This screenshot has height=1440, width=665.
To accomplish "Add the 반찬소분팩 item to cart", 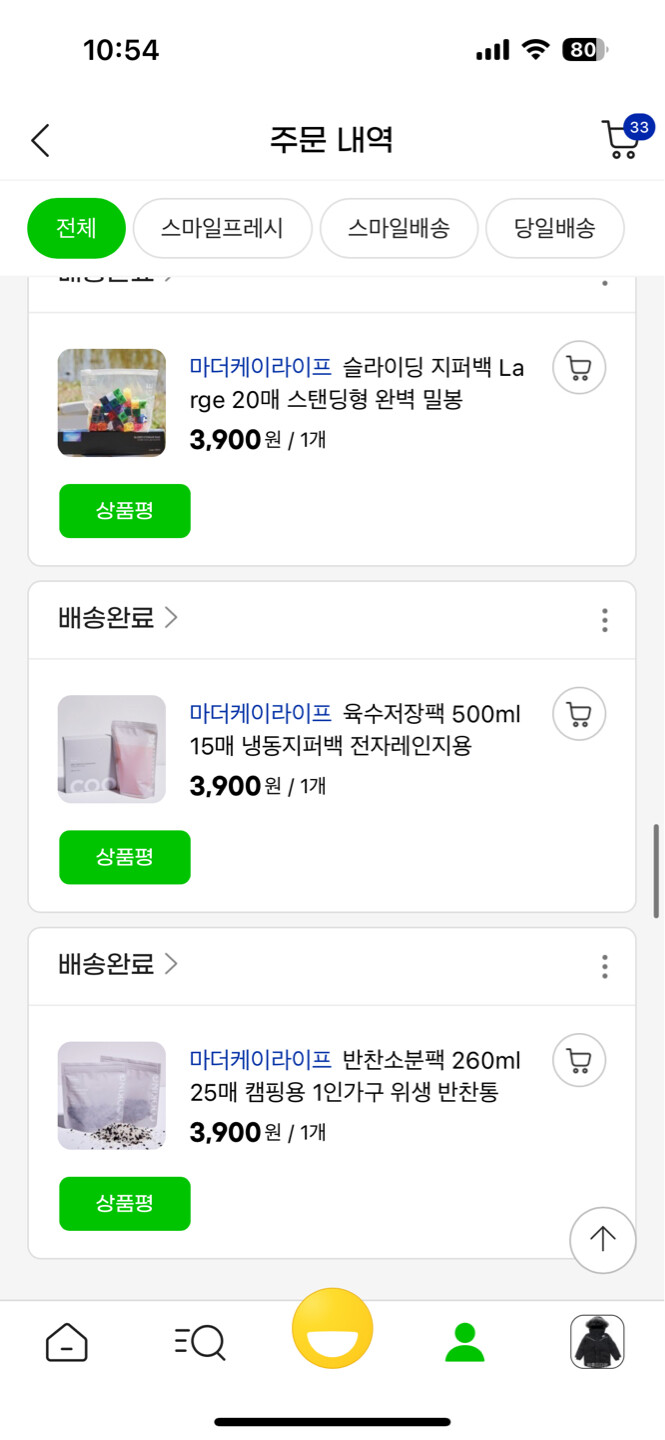I will [x=578, y=1061].
